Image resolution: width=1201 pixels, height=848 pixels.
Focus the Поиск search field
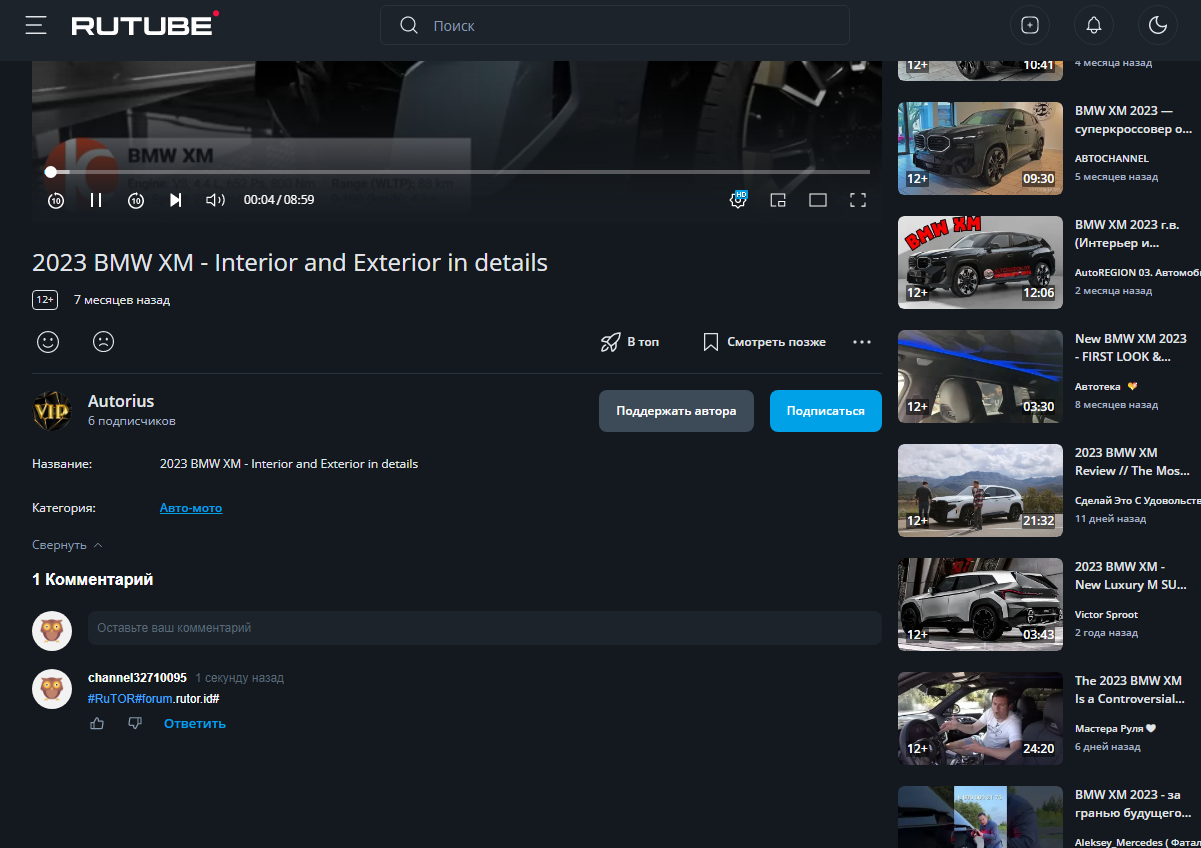pyautogui.click(x=614, y=25)
